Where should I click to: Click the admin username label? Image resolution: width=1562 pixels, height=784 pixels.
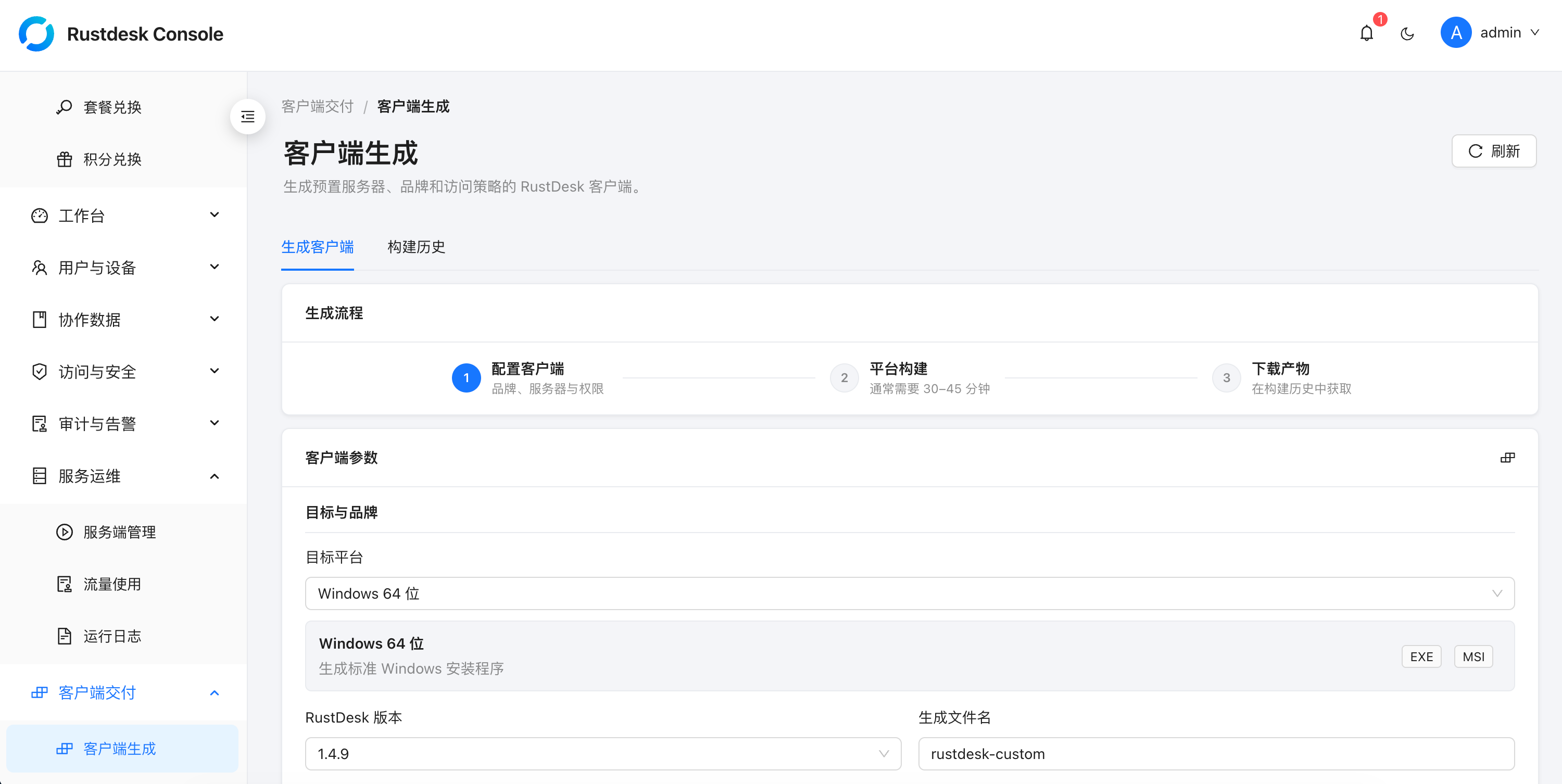[x=1500, y=33]
